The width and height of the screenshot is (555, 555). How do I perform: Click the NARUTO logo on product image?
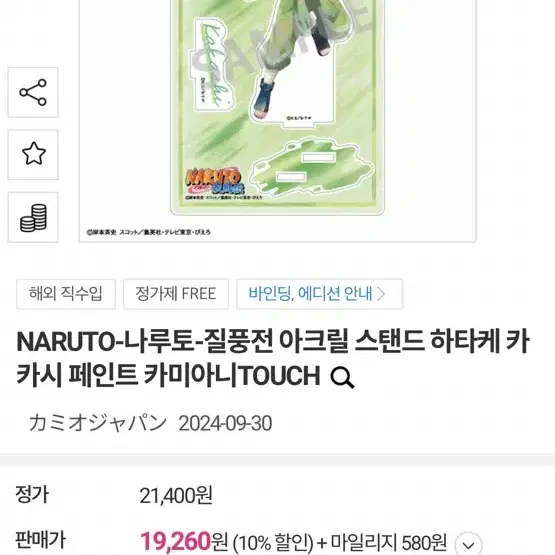click(x=215, y=182)
